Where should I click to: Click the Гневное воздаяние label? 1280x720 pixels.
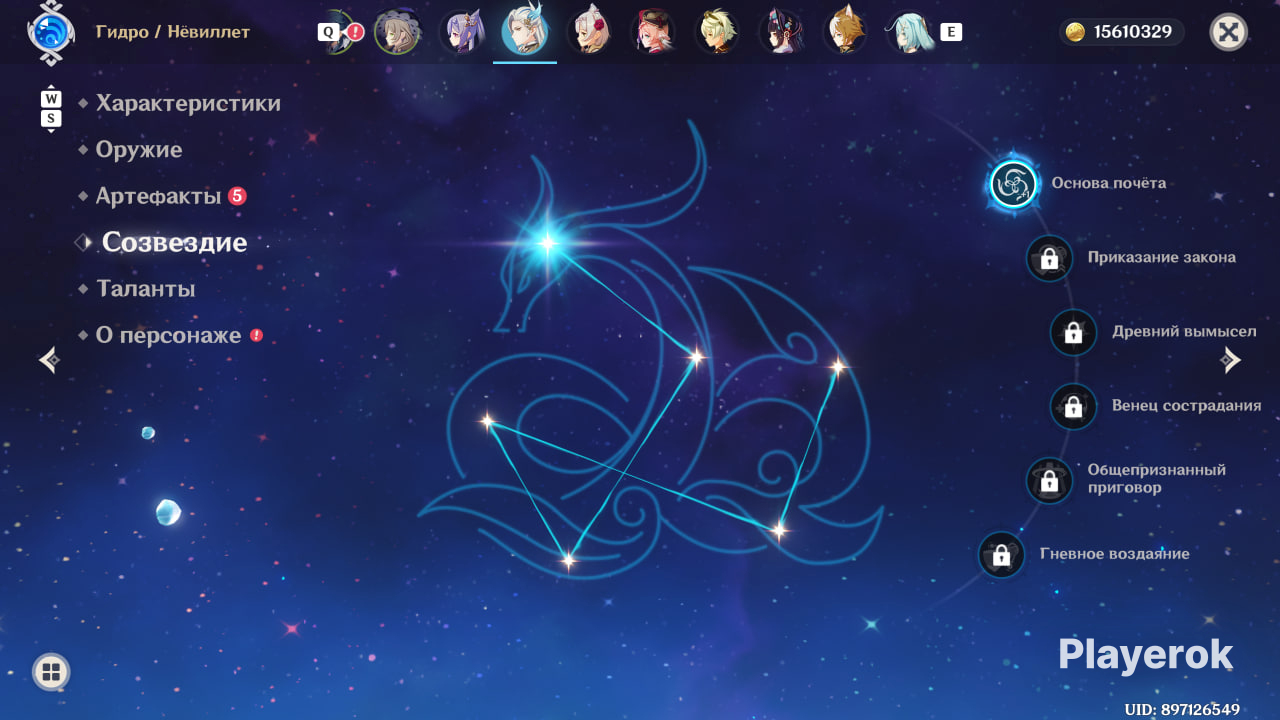tap(1115, 554)
